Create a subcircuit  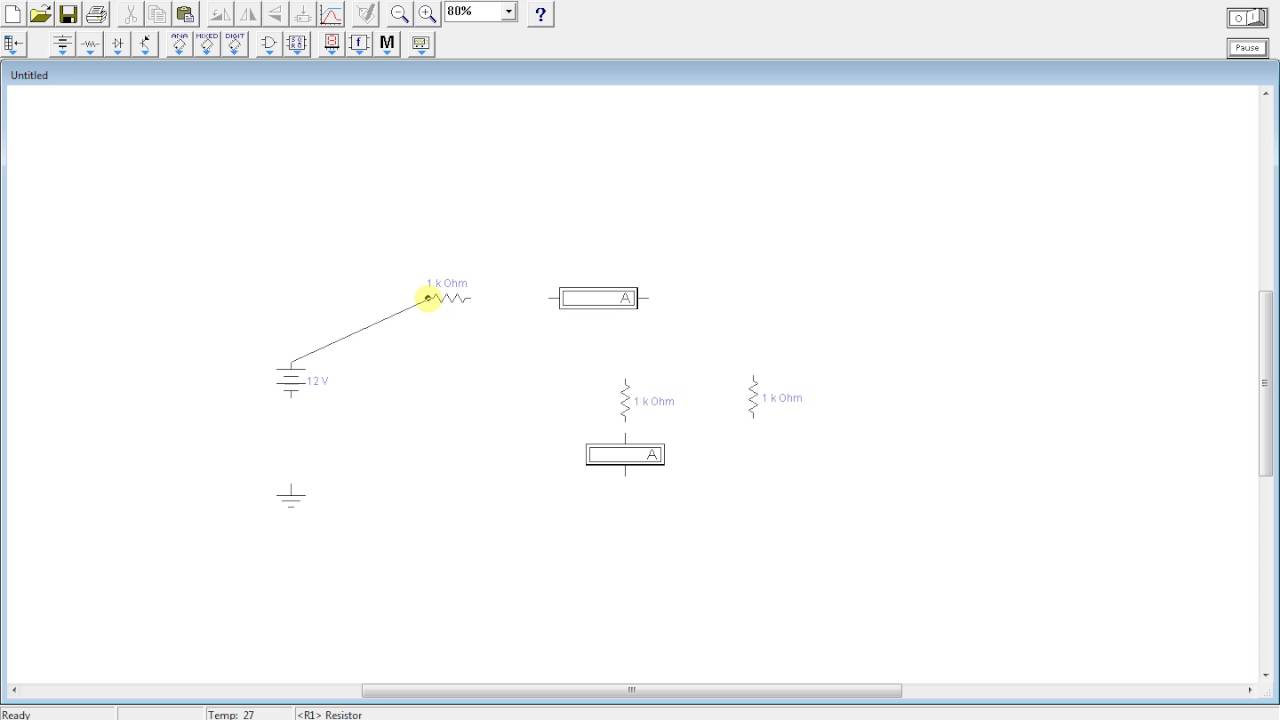click(303, 14)
